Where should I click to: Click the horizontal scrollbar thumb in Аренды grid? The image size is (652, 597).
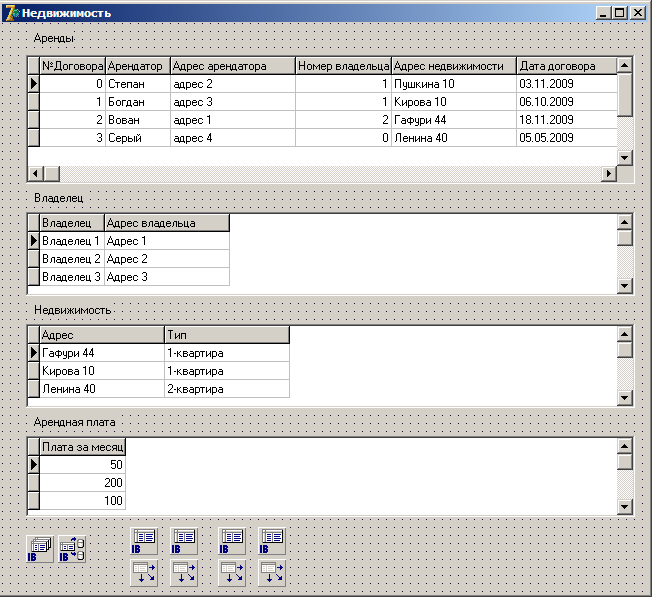coord(52,173)
